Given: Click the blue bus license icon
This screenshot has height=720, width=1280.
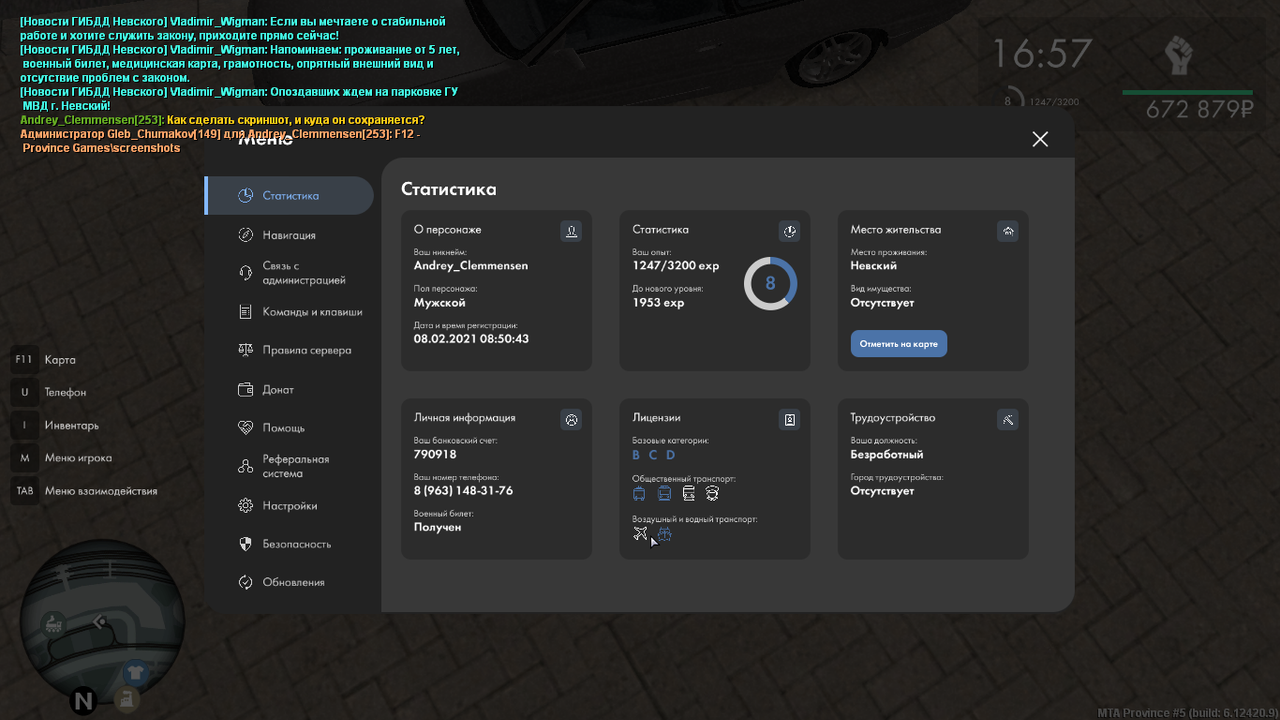Looking at the screenshot, I should tap(664, 494).
